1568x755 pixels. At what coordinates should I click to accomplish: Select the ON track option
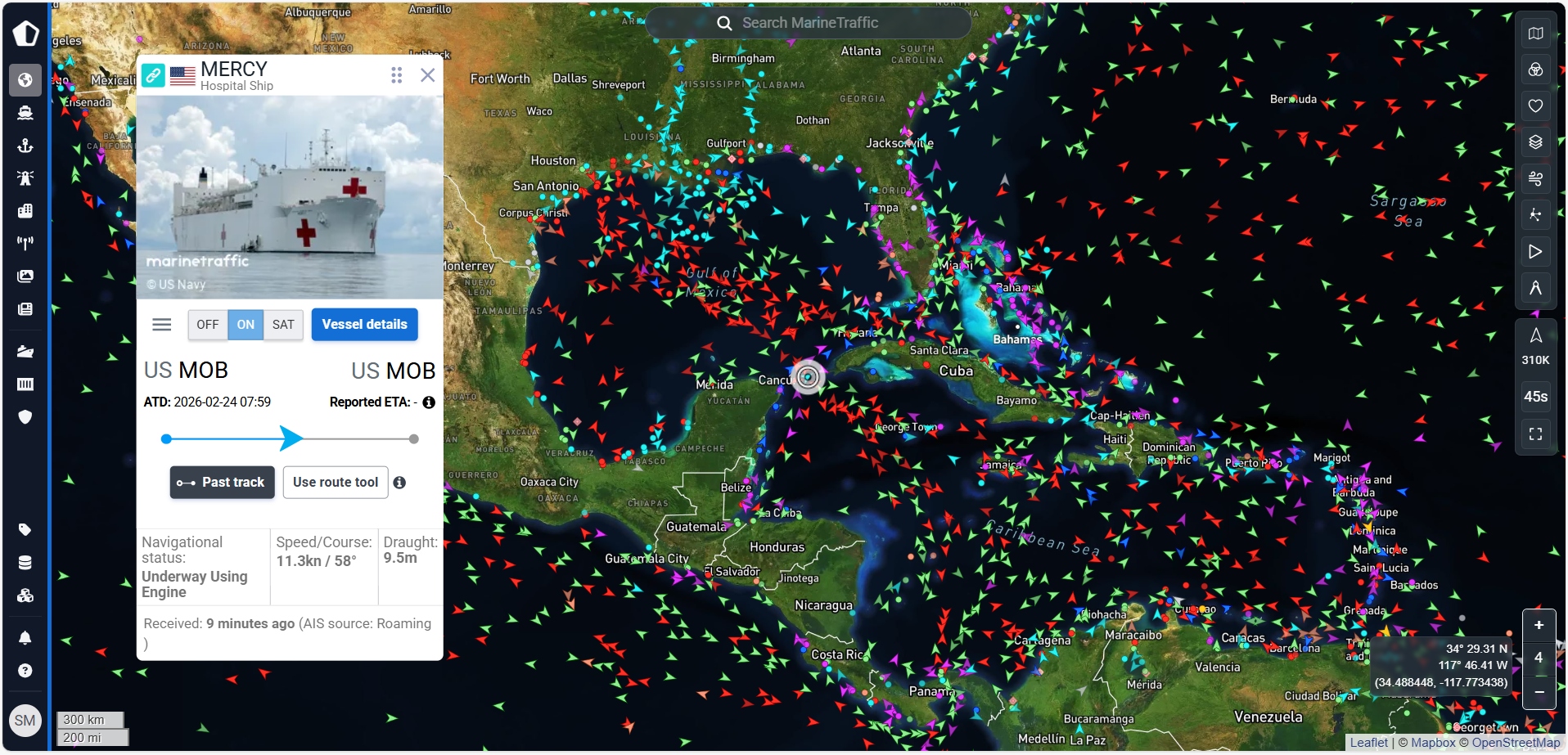tap(246, 325)
